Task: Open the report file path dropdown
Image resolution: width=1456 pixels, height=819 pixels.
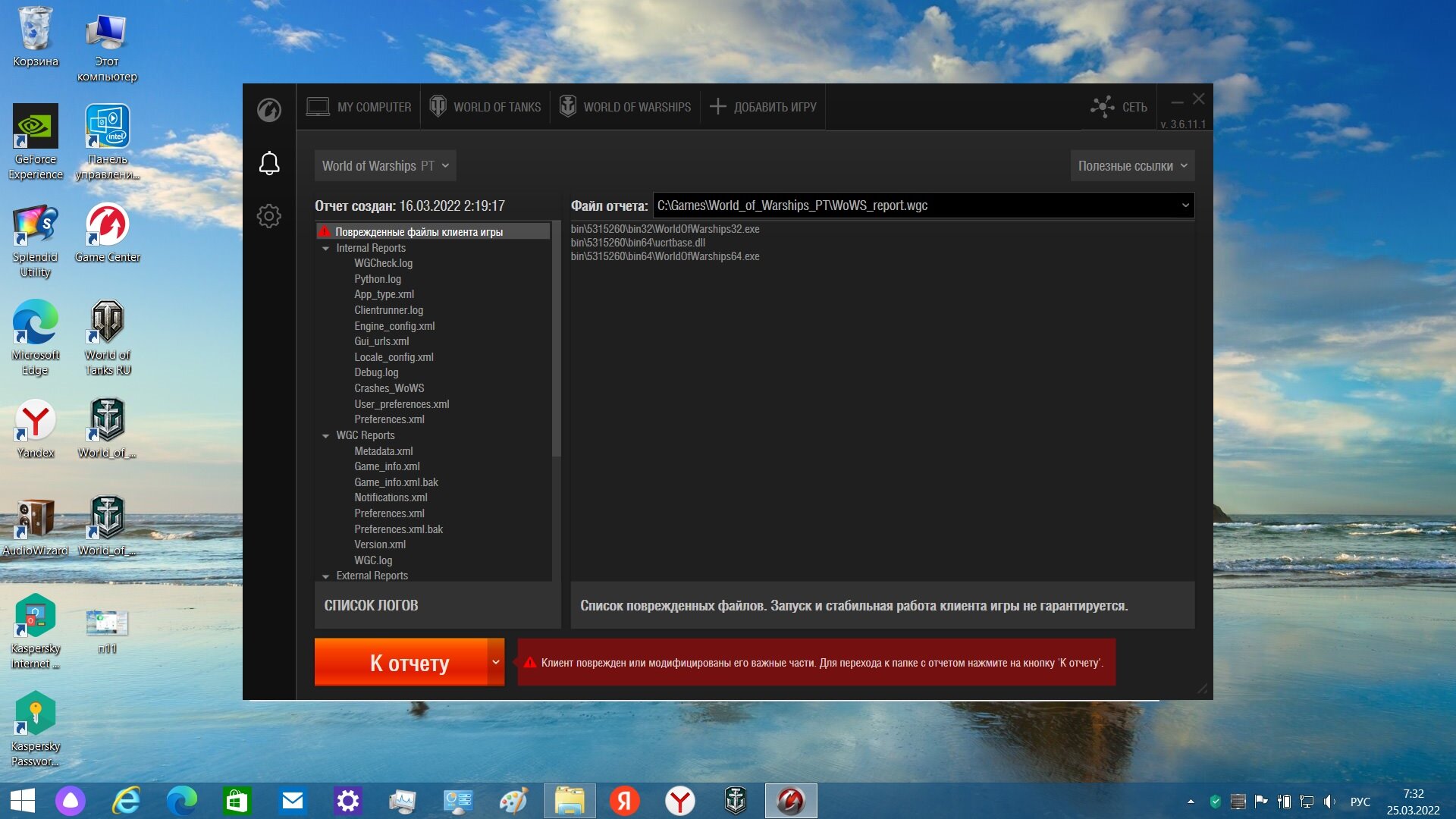Action: point(1185,206)
